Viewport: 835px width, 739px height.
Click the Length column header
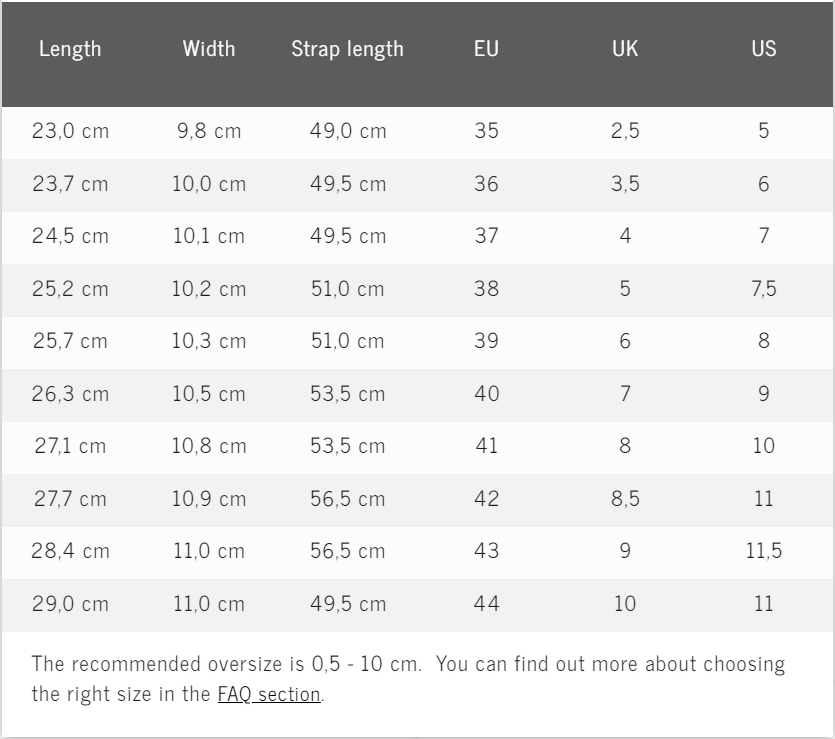[x=70, y=49]
